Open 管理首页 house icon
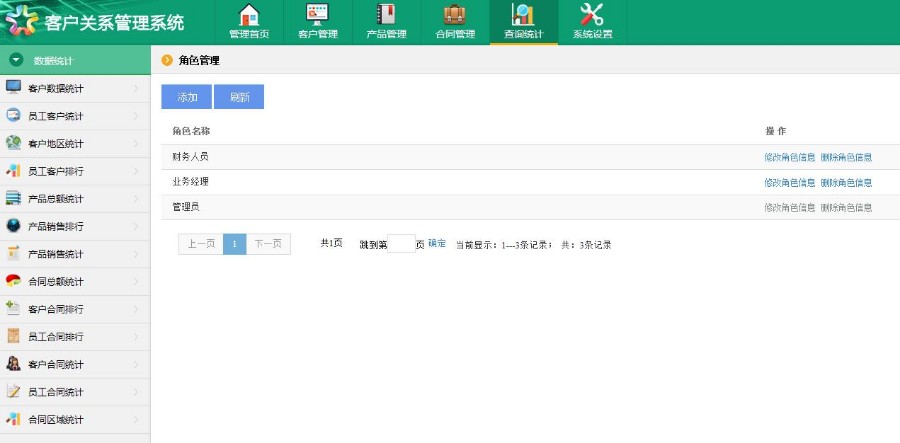 tap(249, 14)
